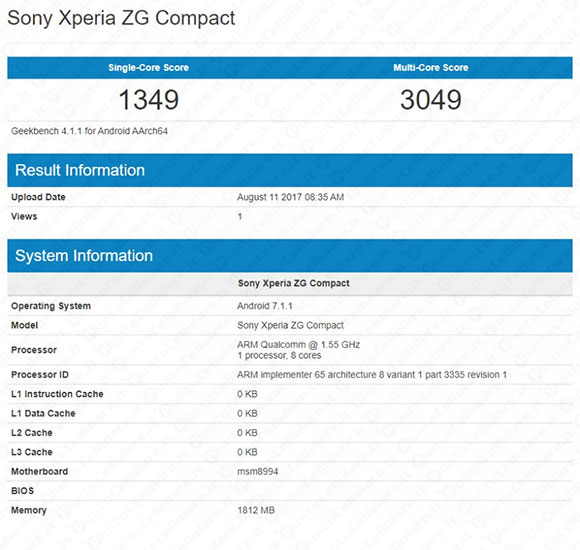This screenshot has height=550, width=580.
Task: Click the date 'August 11 2017 08:35 AM'
Action: pyautogui.click(x=291, y=197)
